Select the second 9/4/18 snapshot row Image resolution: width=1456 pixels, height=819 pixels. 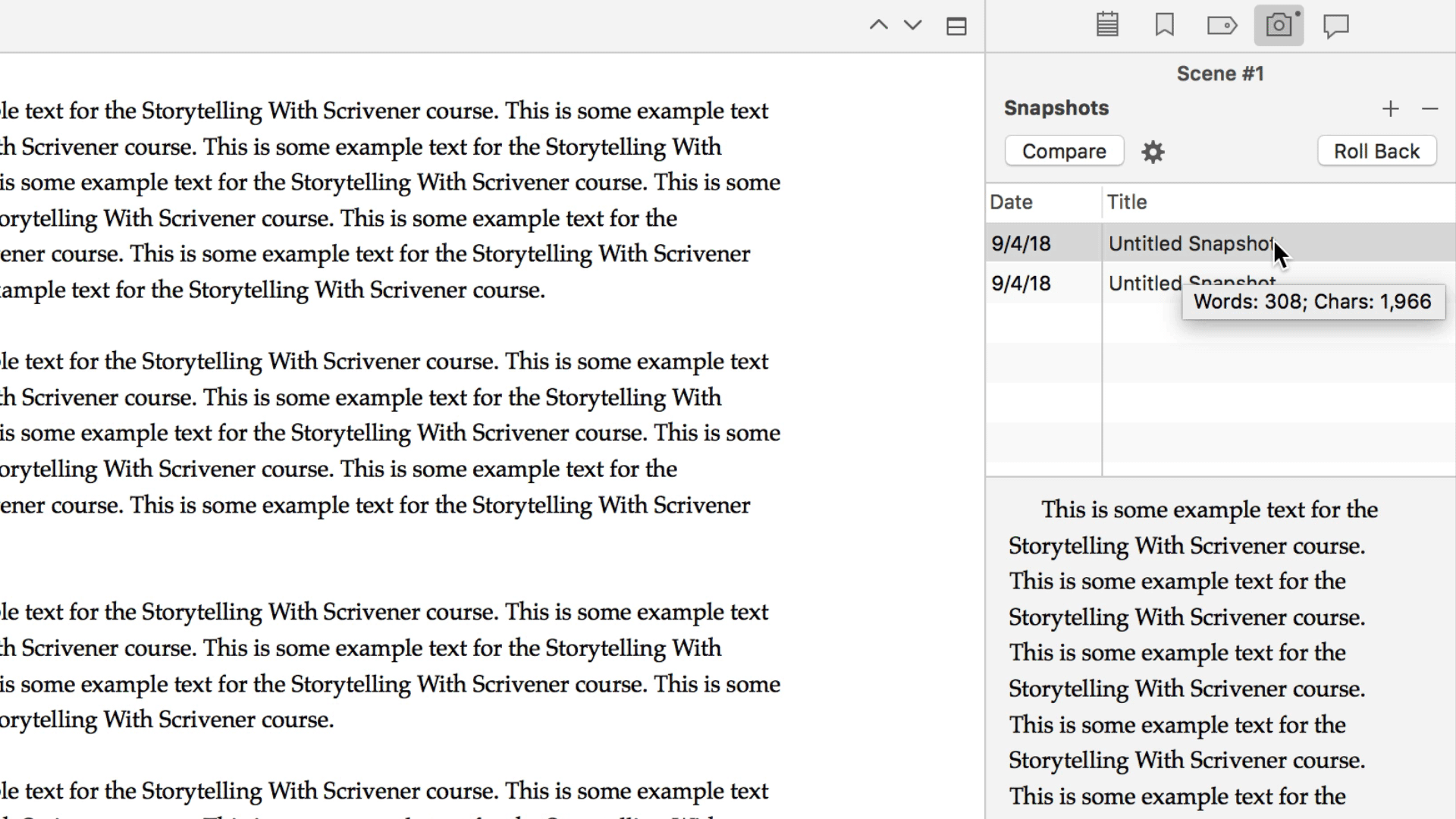click(x=1021, y=284)
